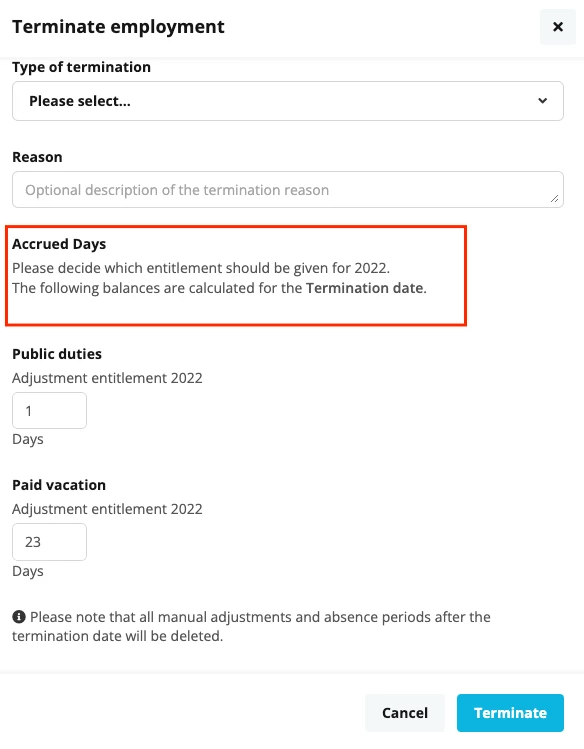Click Adjustment entitlement 2022 under Public duties
584x749 pixels.
(x=107, y=378)
